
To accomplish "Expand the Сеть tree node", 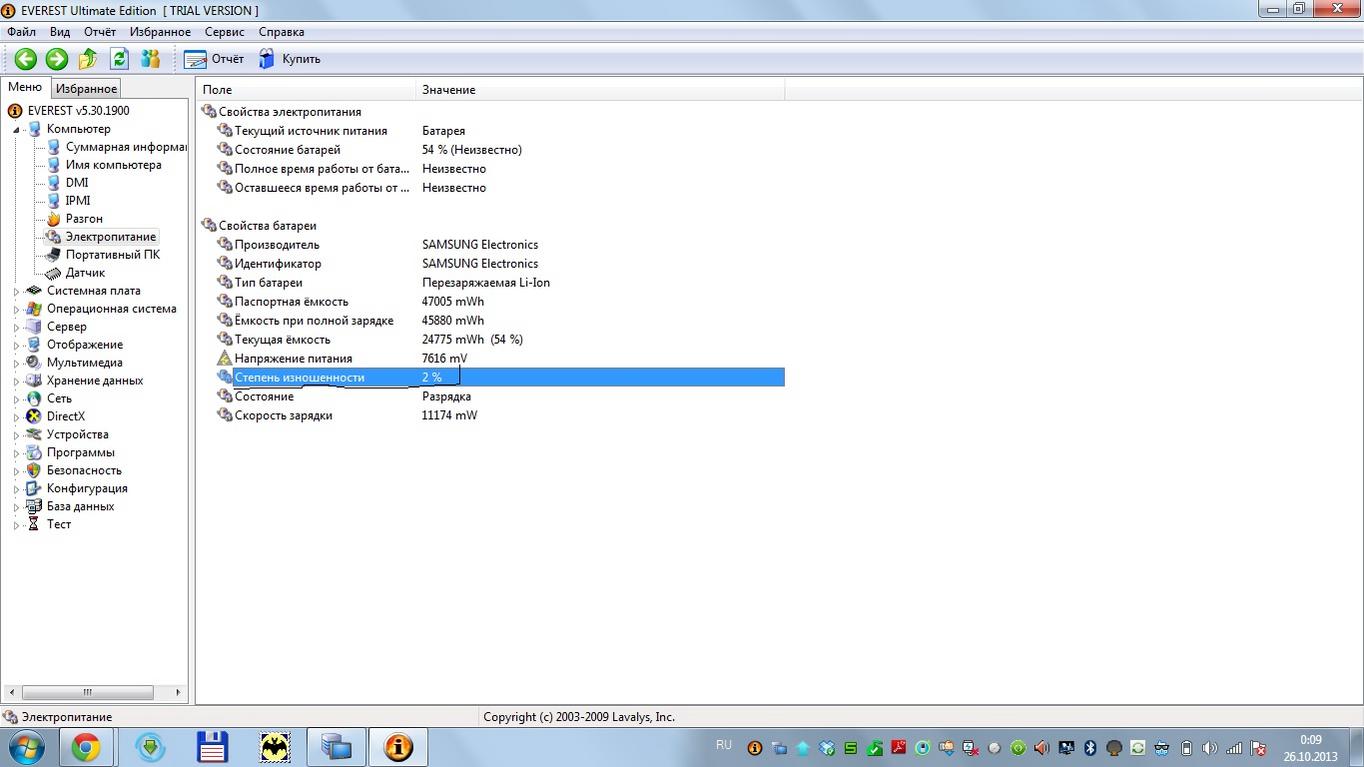I will click(16, 399).
